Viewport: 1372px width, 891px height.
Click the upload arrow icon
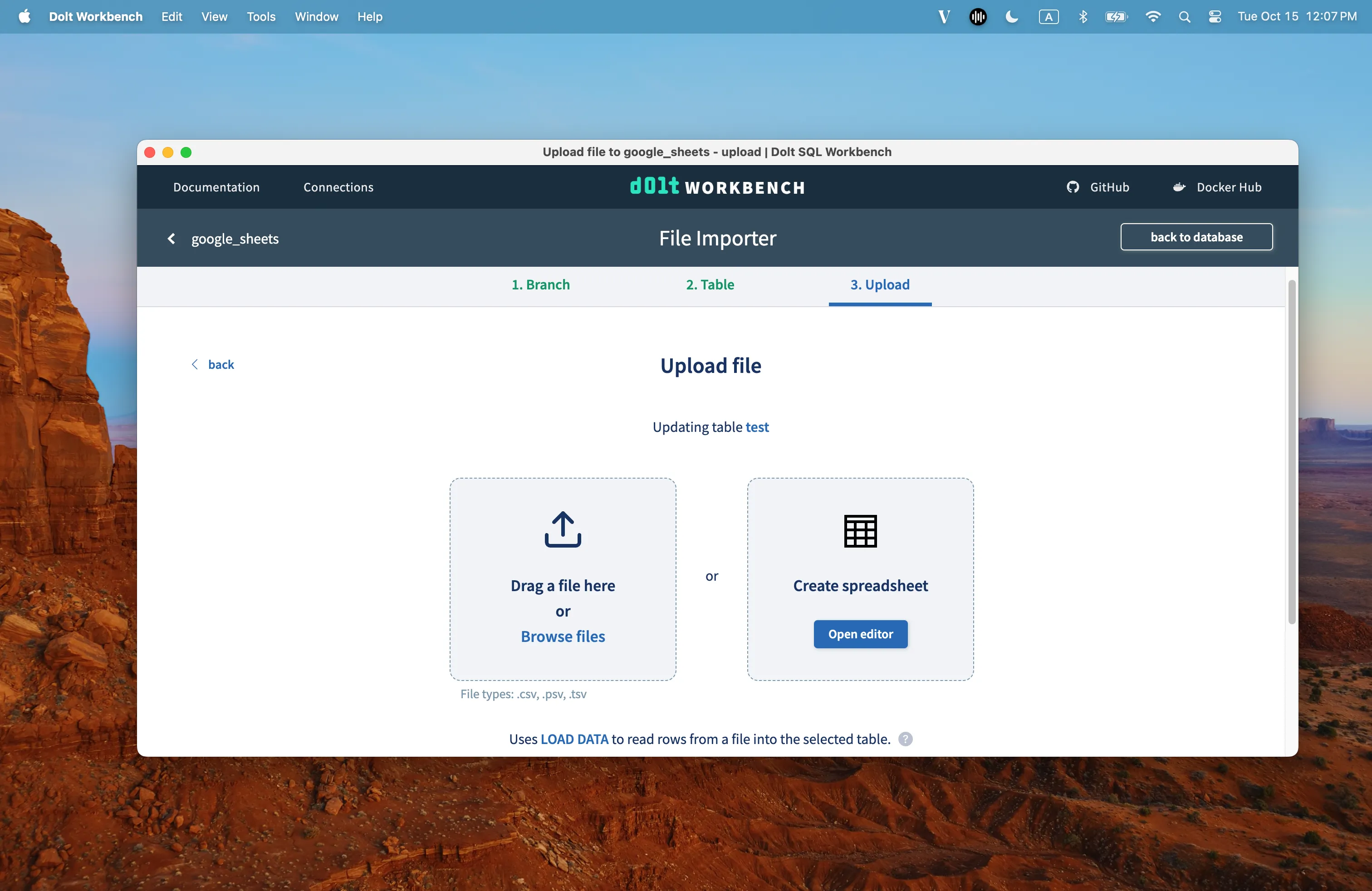pyautogui.click(x=563, y=529)
